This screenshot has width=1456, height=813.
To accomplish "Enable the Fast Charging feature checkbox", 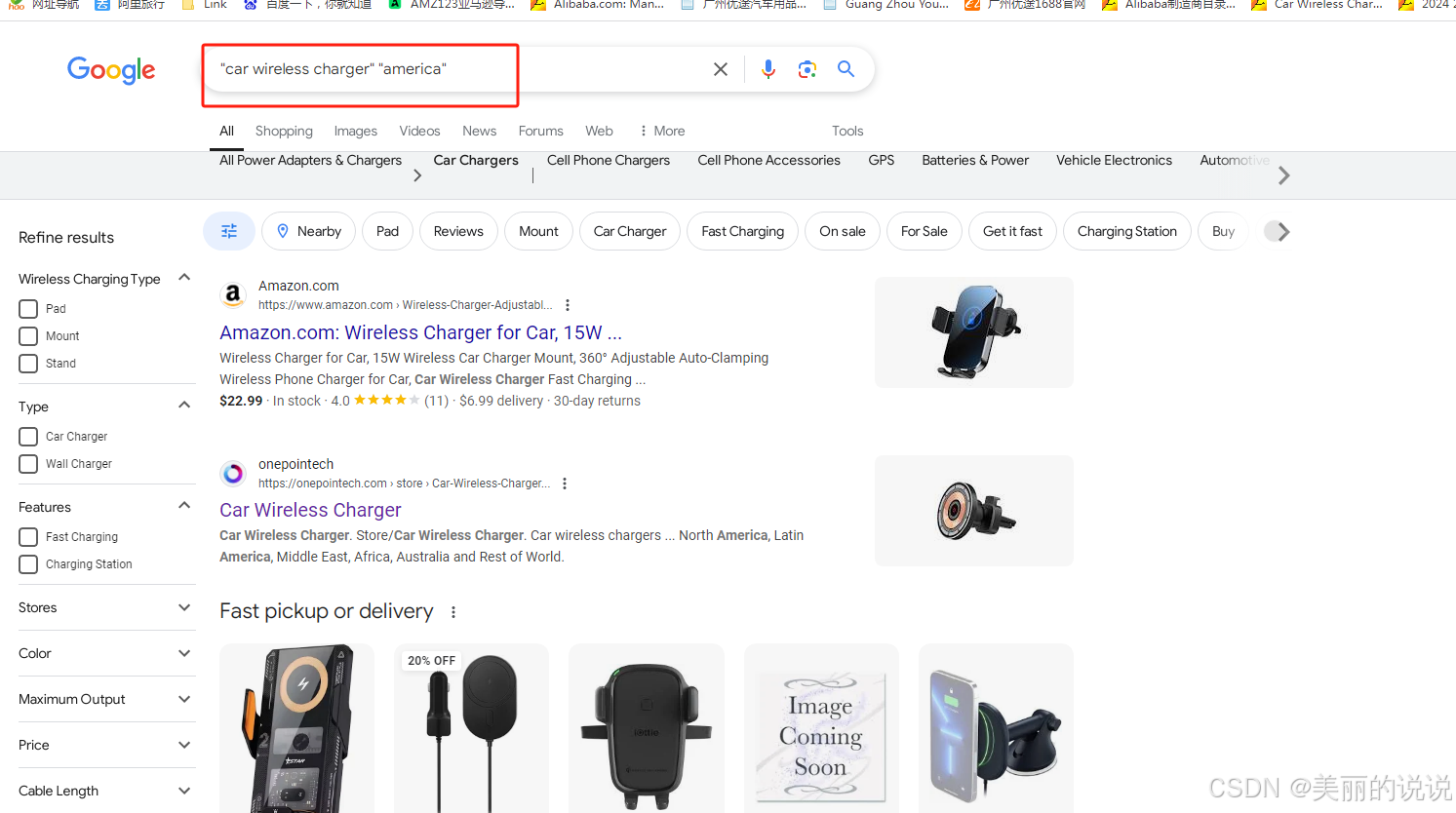I will [28, 537].
